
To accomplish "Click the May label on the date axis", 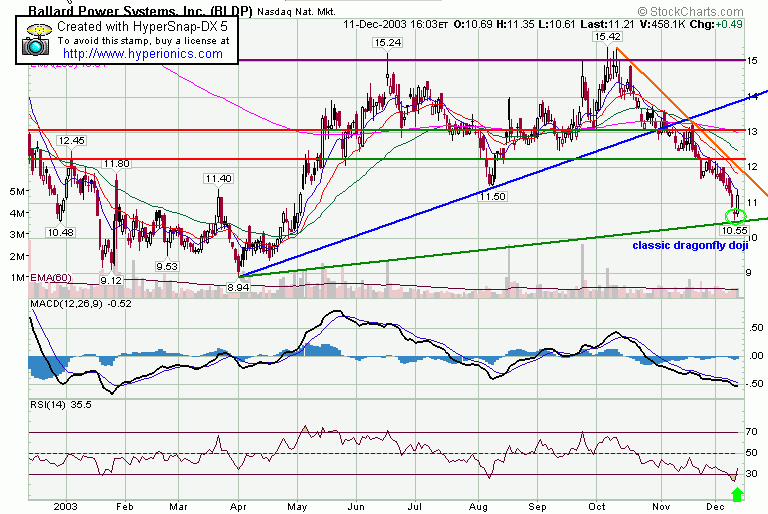I will click(297, 507).
